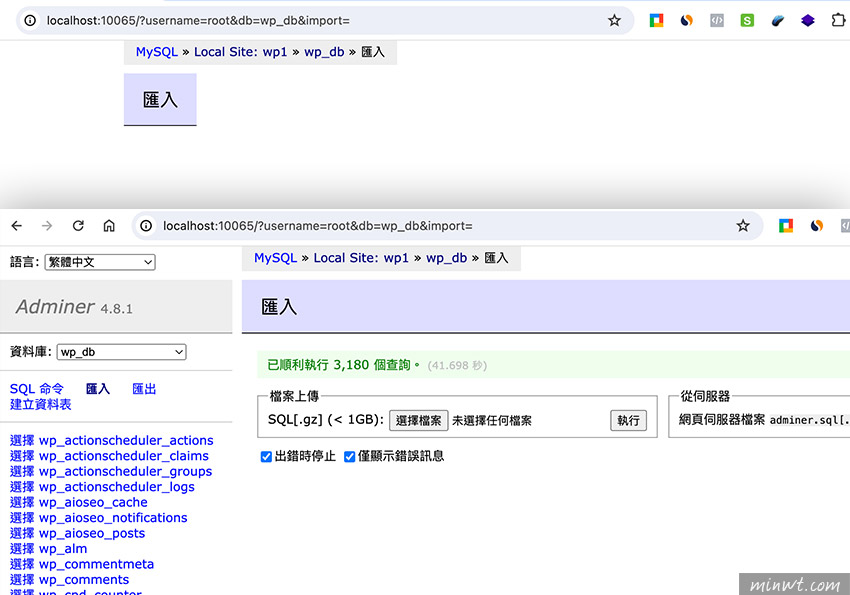Click 選擇 beside wp_alm

tap(22, 549)
